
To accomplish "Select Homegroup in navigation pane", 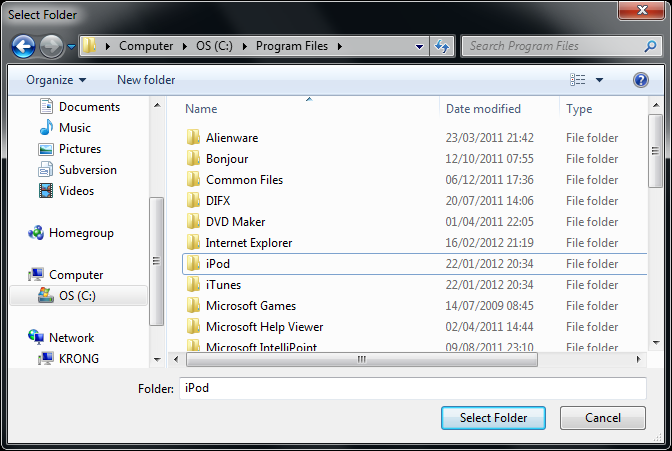I will coord(71,233).
